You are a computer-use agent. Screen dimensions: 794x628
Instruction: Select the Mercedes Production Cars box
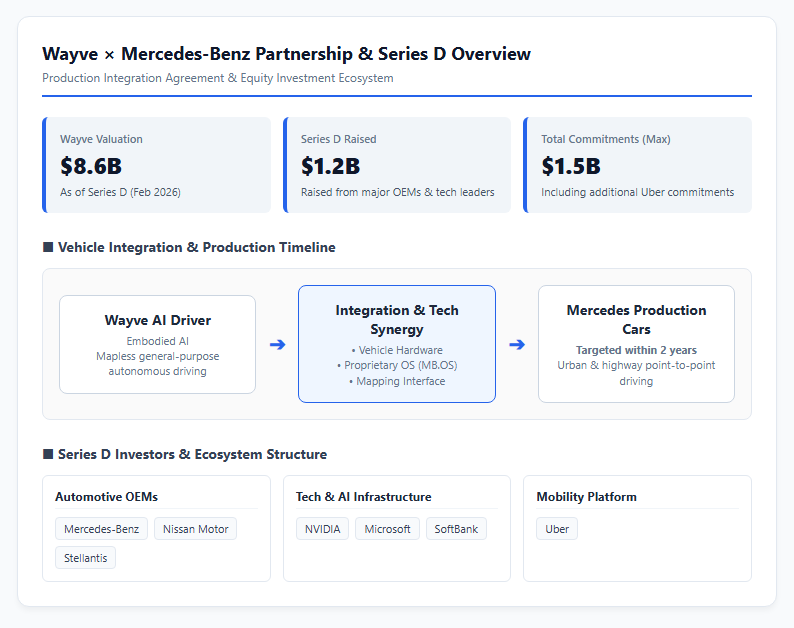(x=637, y=344)
